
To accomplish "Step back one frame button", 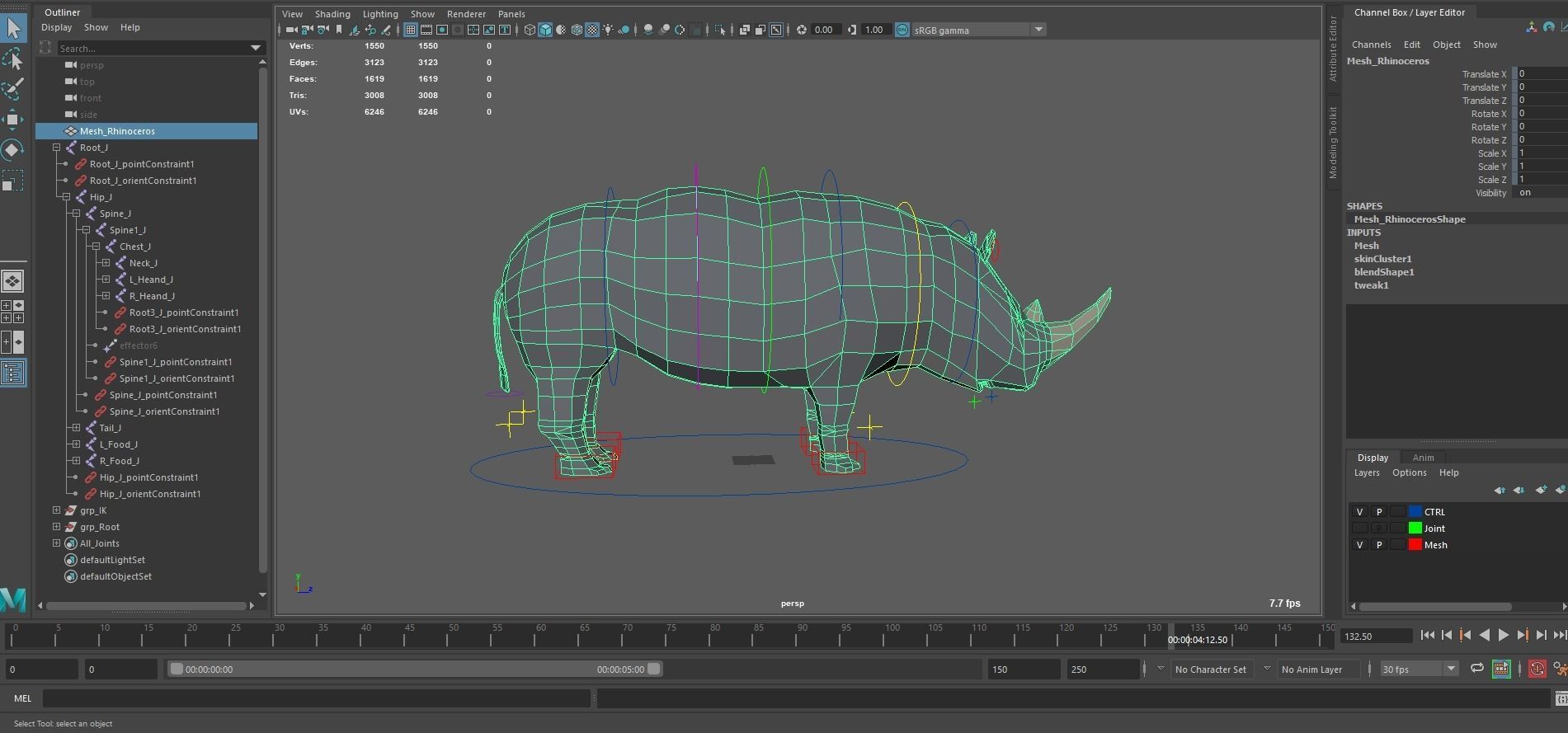I will click(1446, 635).
